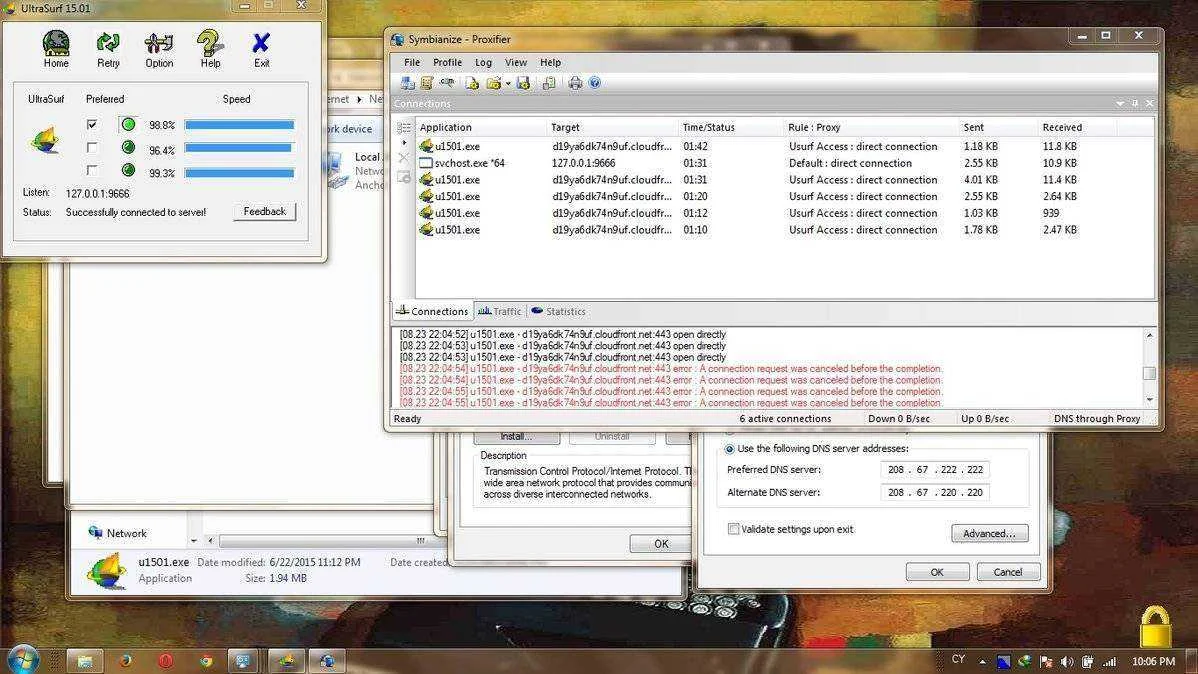Image resolution: width=1198 pixels, height=674 pixels.
Task: Click the clipboard-style toolbar icon in Proxifier
Action: tap(549, 83)
